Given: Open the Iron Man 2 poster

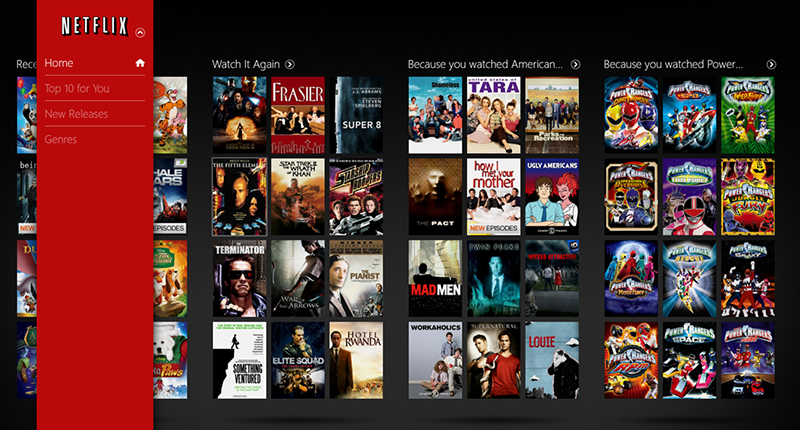Looking at the screenshot, I should point(239,115).
